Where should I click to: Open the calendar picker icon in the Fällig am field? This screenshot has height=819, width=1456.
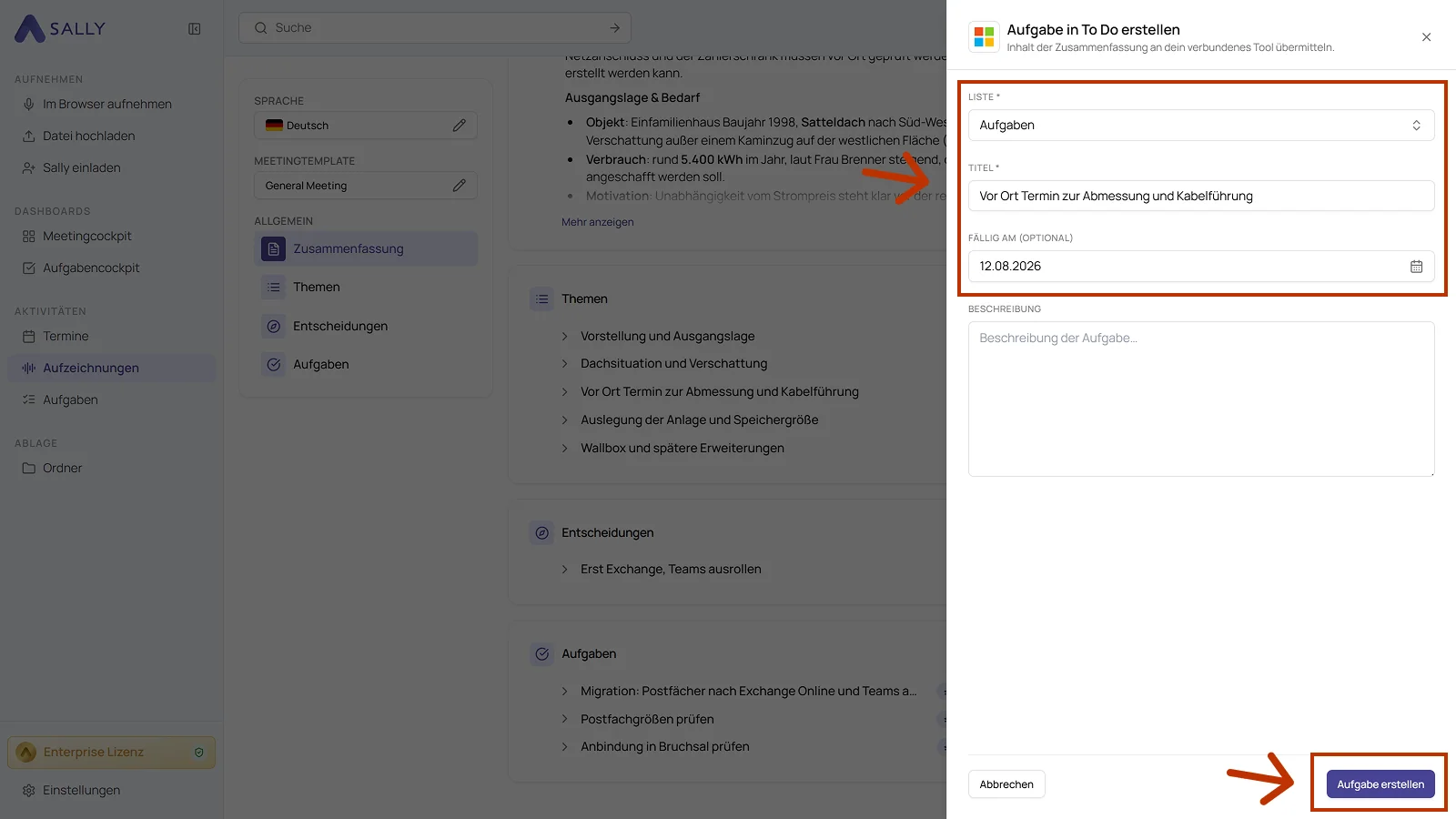(1416, 267)
